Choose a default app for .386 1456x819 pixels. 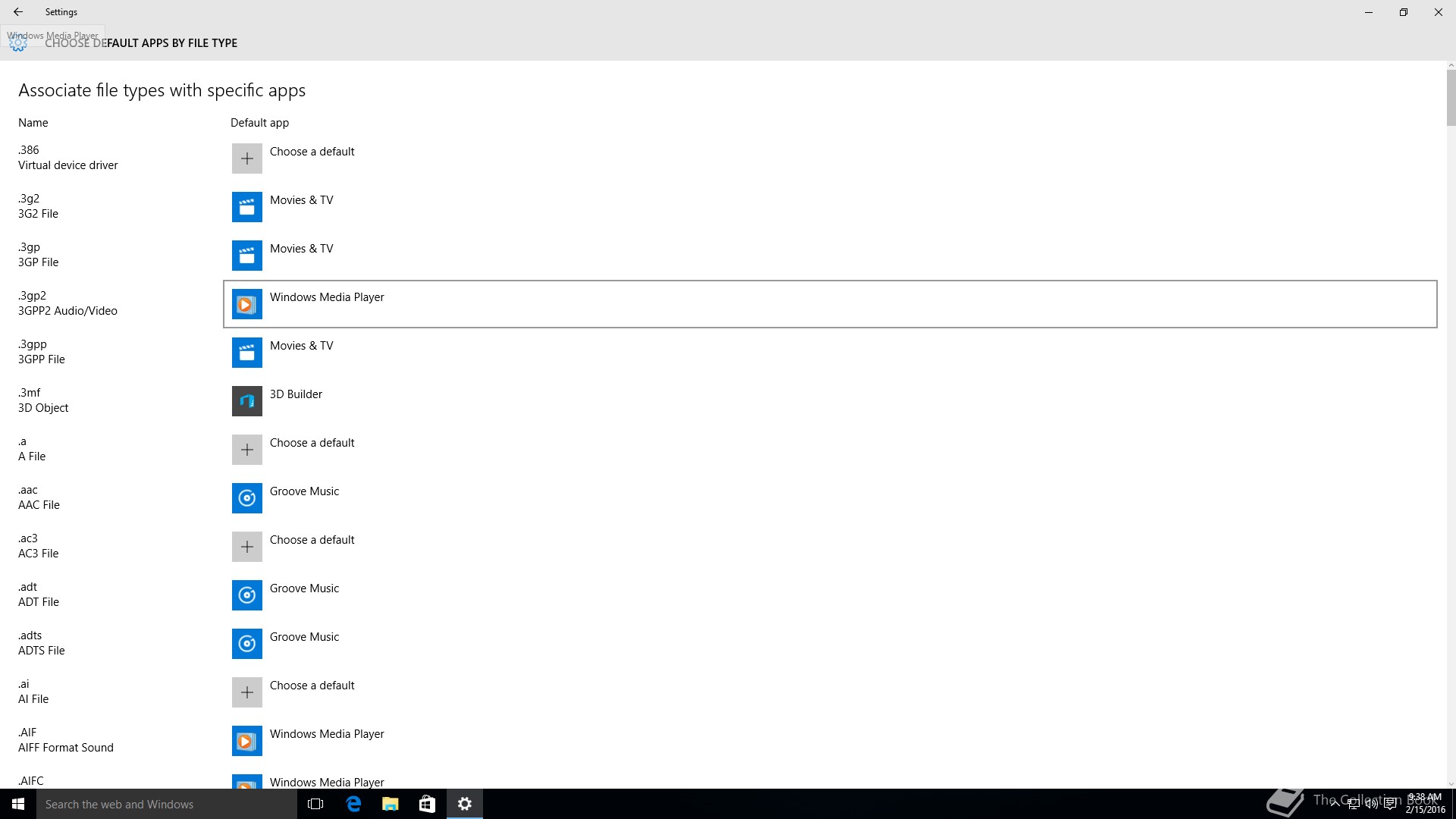tap(830, 158)
